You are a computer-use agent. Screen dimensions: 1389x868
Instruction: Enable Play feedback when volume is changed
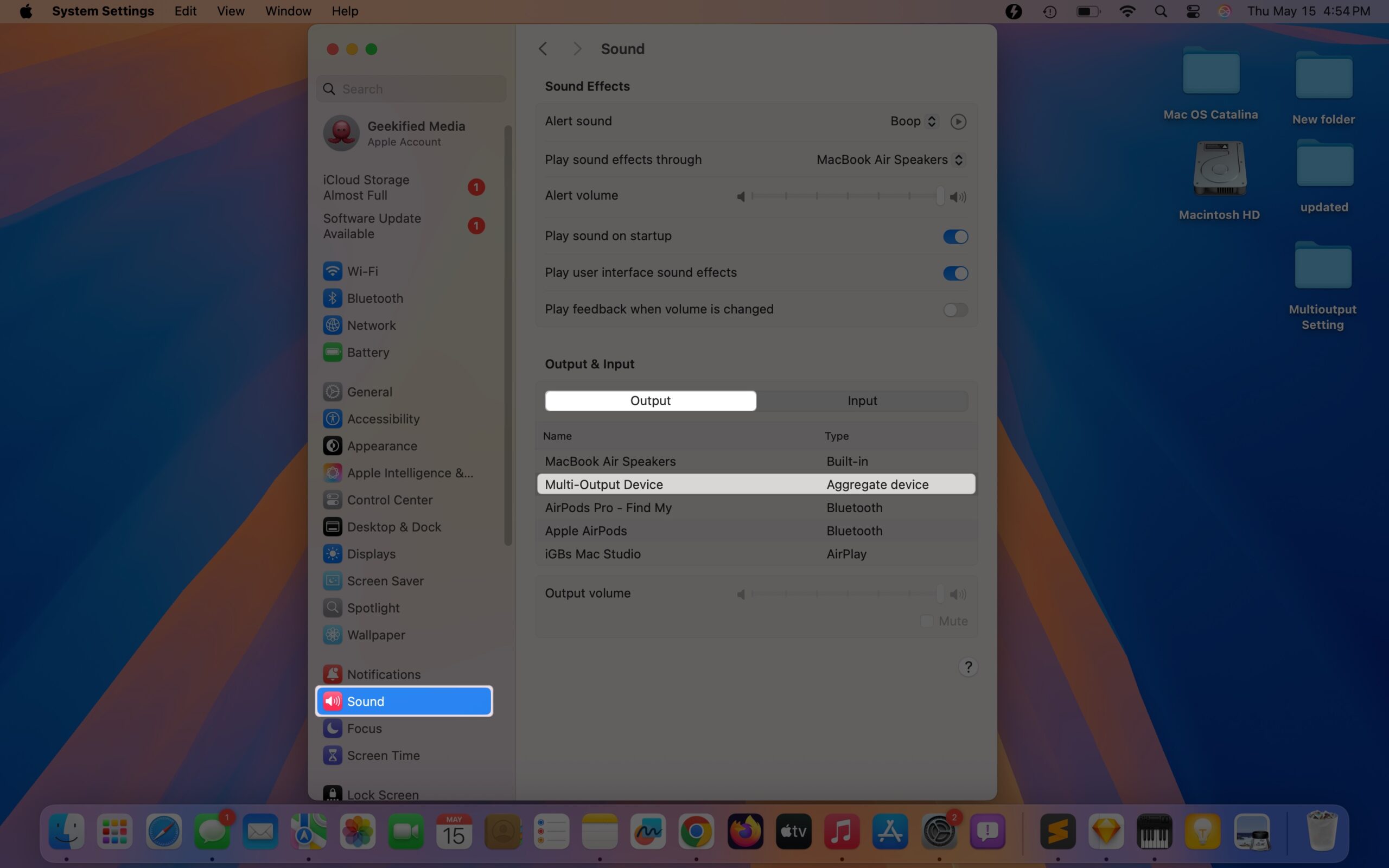[x=954, y=309]
